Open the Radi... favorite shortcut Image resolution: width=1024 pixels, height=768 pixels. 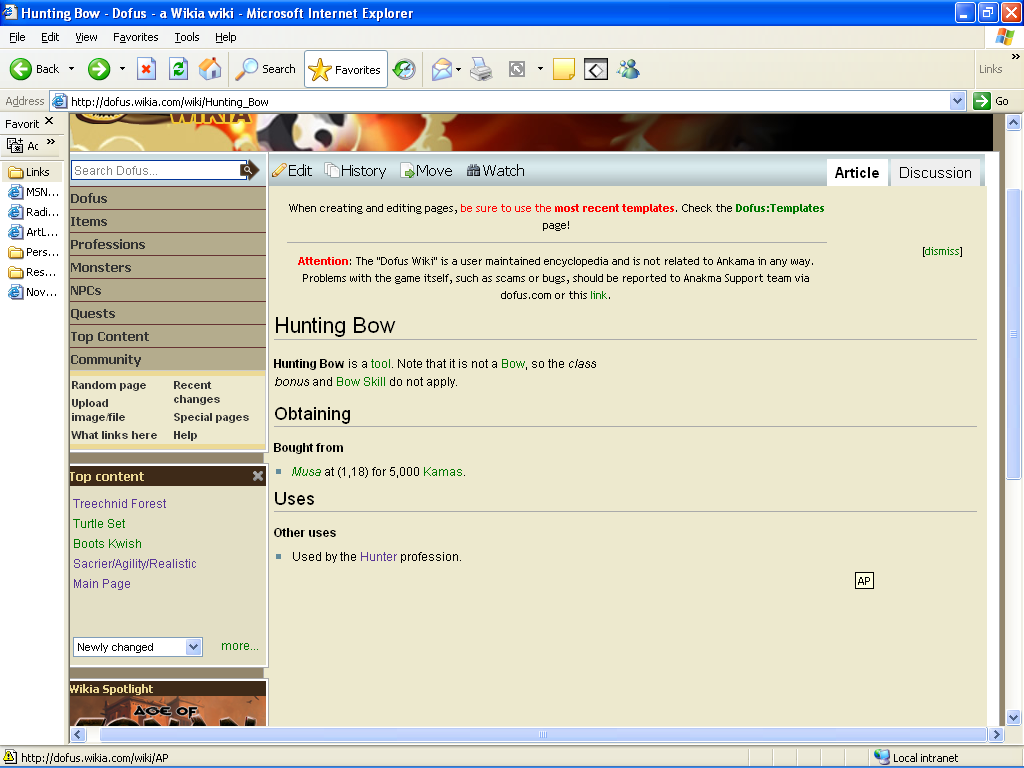(x=33, y=212)
